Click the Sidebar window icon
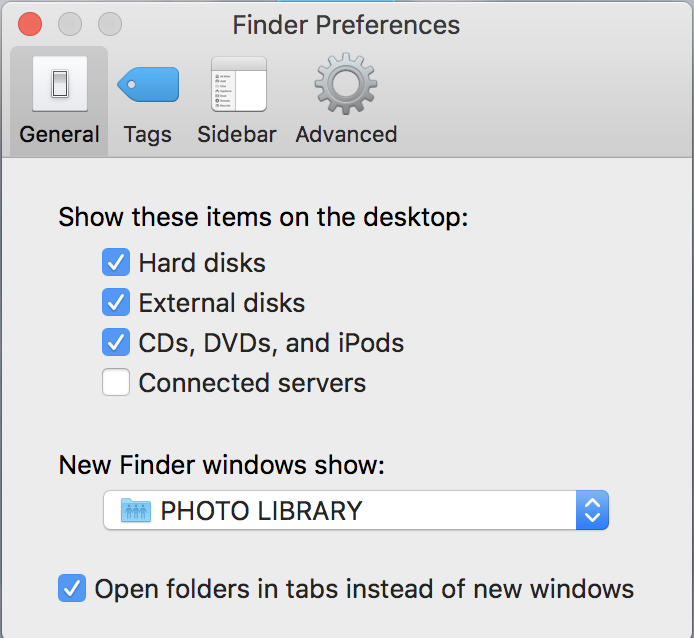The width and height of the screenshot is (694, 638). [238, 84]
